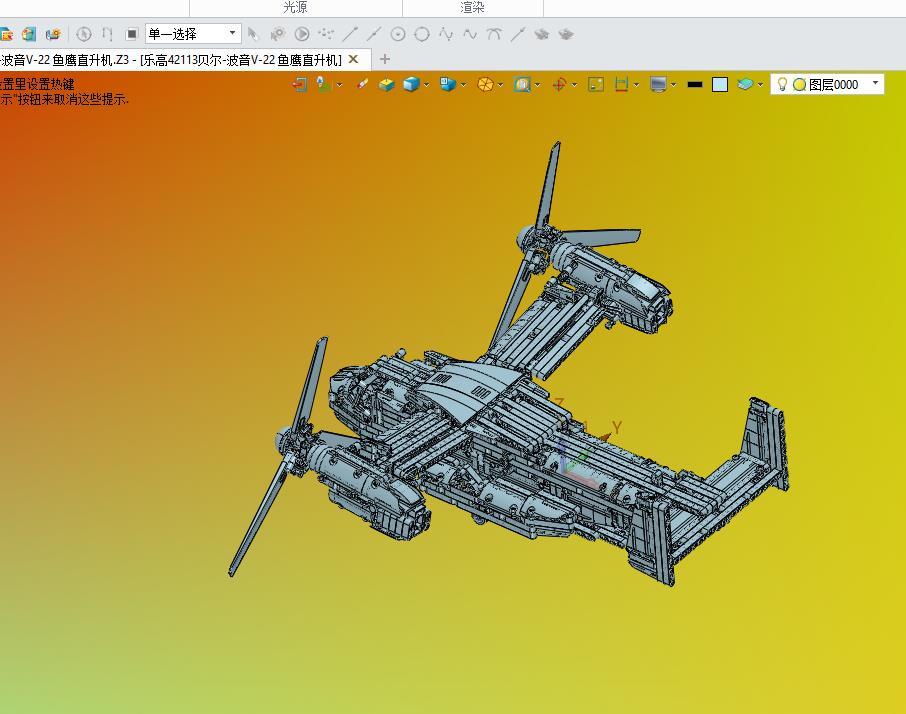Click the exit icon in view toolbar
This screenshot has width=906, height=714.
pos(300,84)
